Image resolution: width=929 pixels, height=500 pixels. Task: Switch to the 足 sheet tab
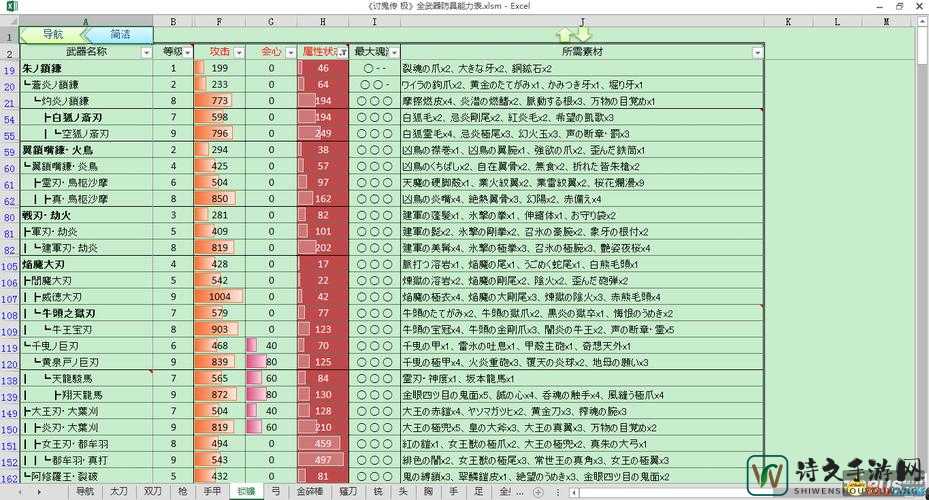pyautogui.click(x=479, y=491)
